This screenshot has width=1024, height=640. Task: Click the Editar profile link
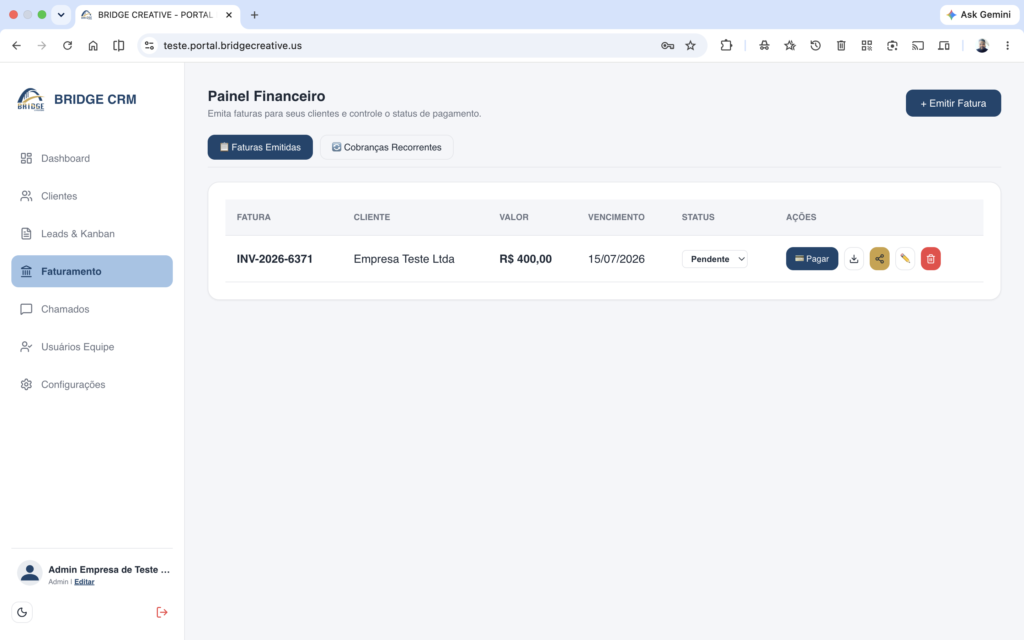[84, 582]
